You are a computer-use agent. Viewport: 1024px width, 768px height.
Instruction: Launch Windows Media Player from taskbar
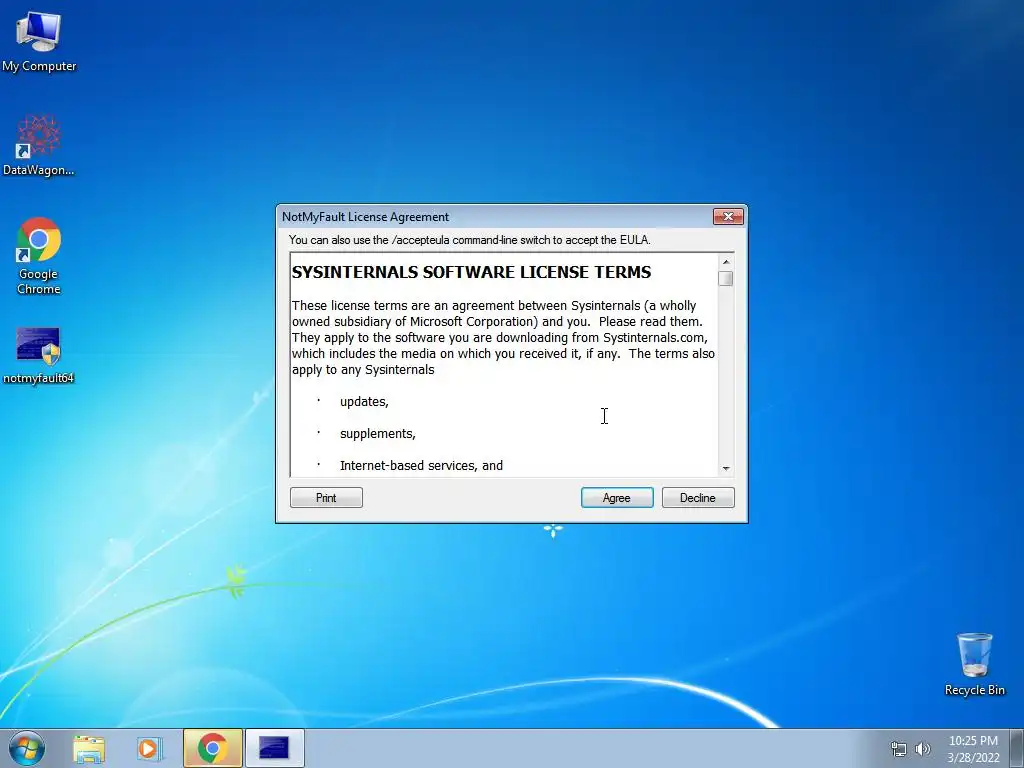[x=150, y=748]
